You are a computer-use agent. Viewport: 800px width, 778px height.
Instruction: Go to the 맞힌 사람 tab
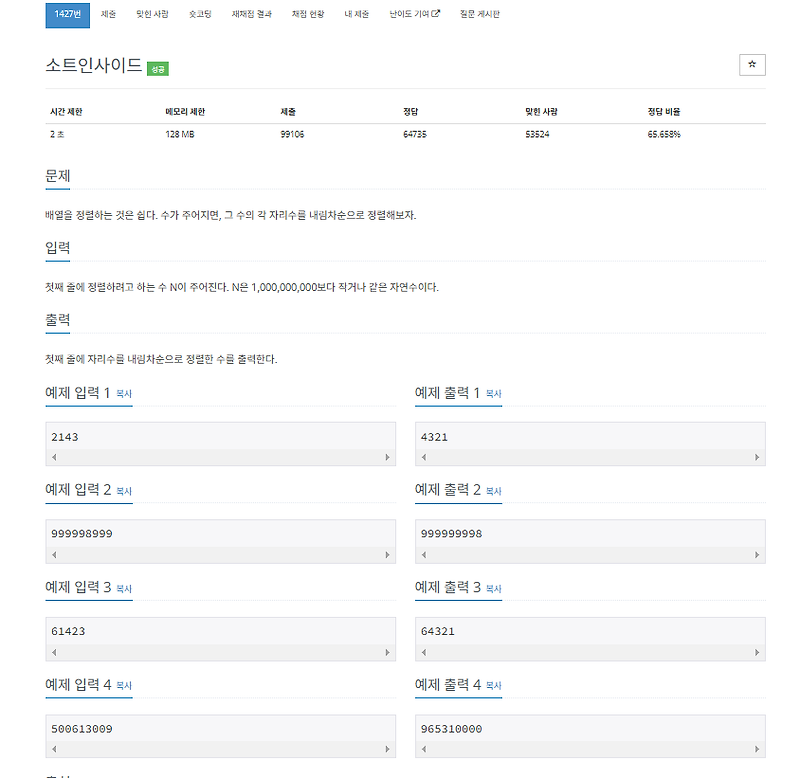[x=152, y=14]
